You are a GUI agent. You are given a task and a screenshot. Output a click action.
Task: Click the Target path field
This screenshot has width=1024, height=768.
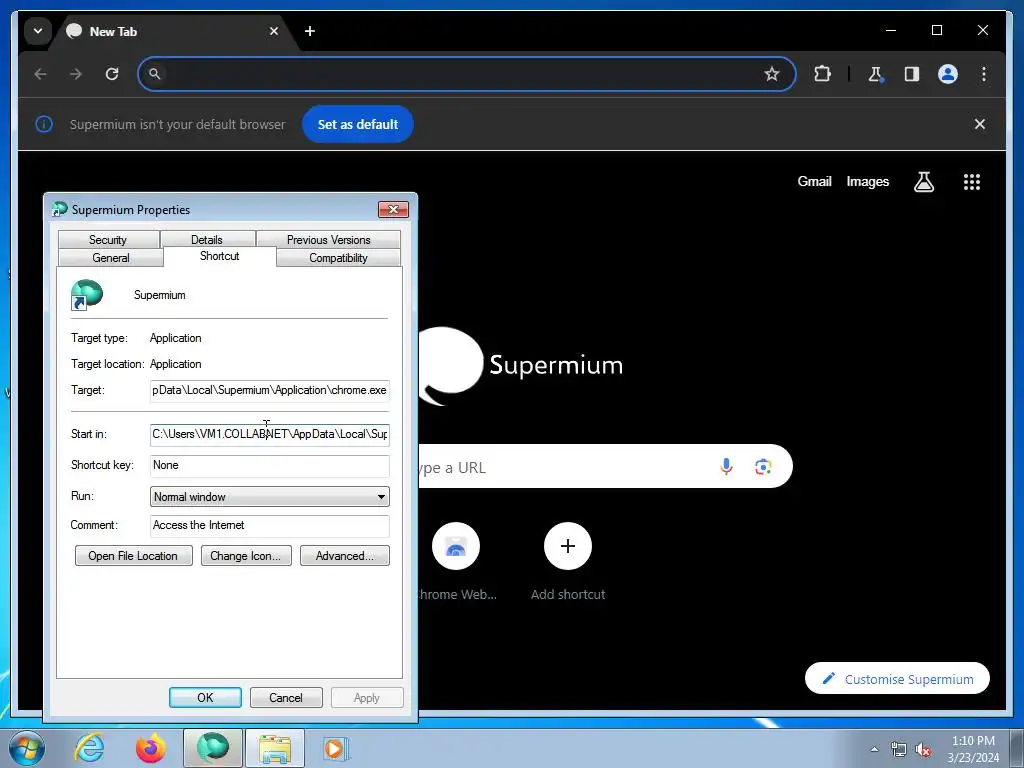pos(270,390)
